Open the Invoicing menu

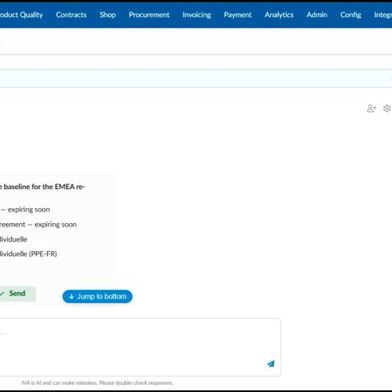tap(197, 15)
